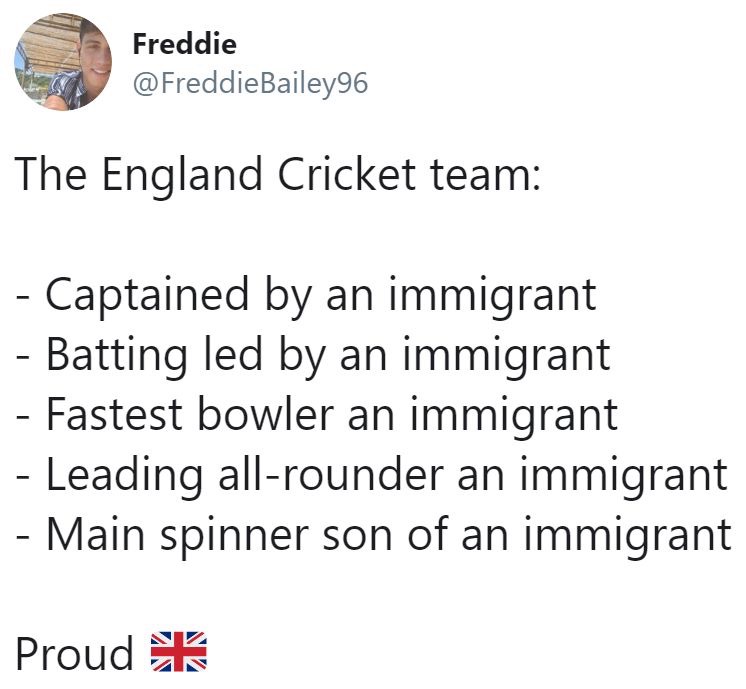Click the word "Main"
746x689 pixels.
tap(92, 534)
